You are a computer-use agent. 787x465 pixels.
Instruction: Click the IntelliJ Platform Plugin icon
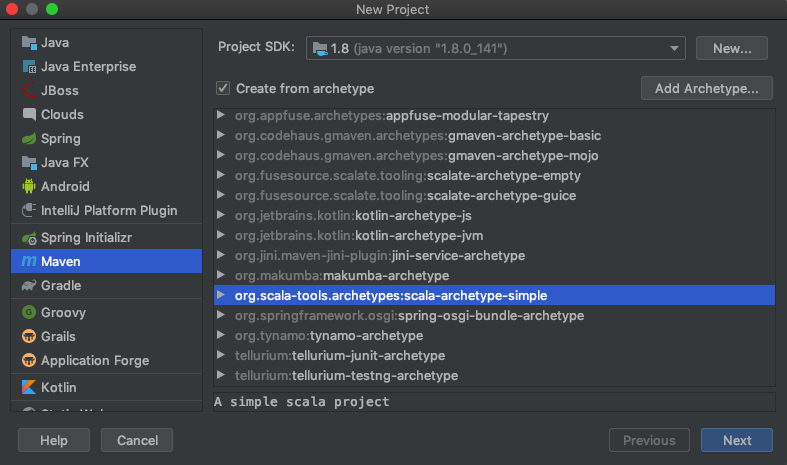coord(29,210)
